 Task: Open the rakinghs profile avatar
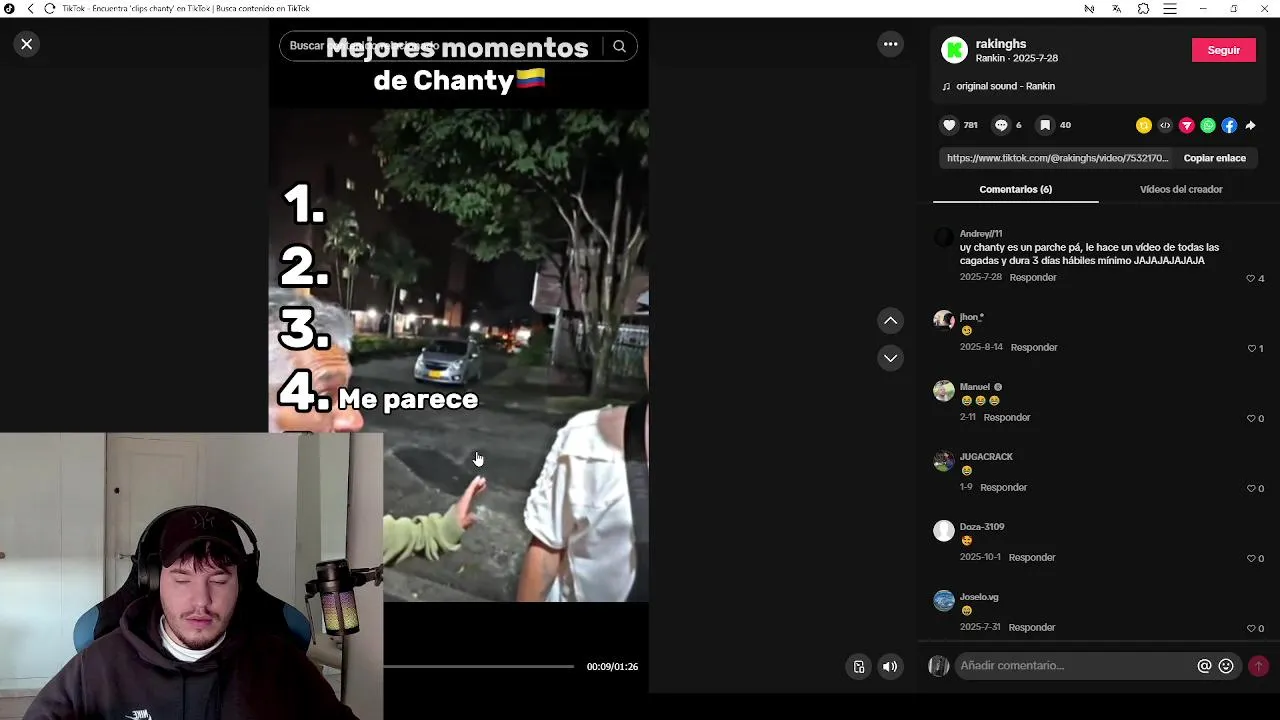click(955, 50)
